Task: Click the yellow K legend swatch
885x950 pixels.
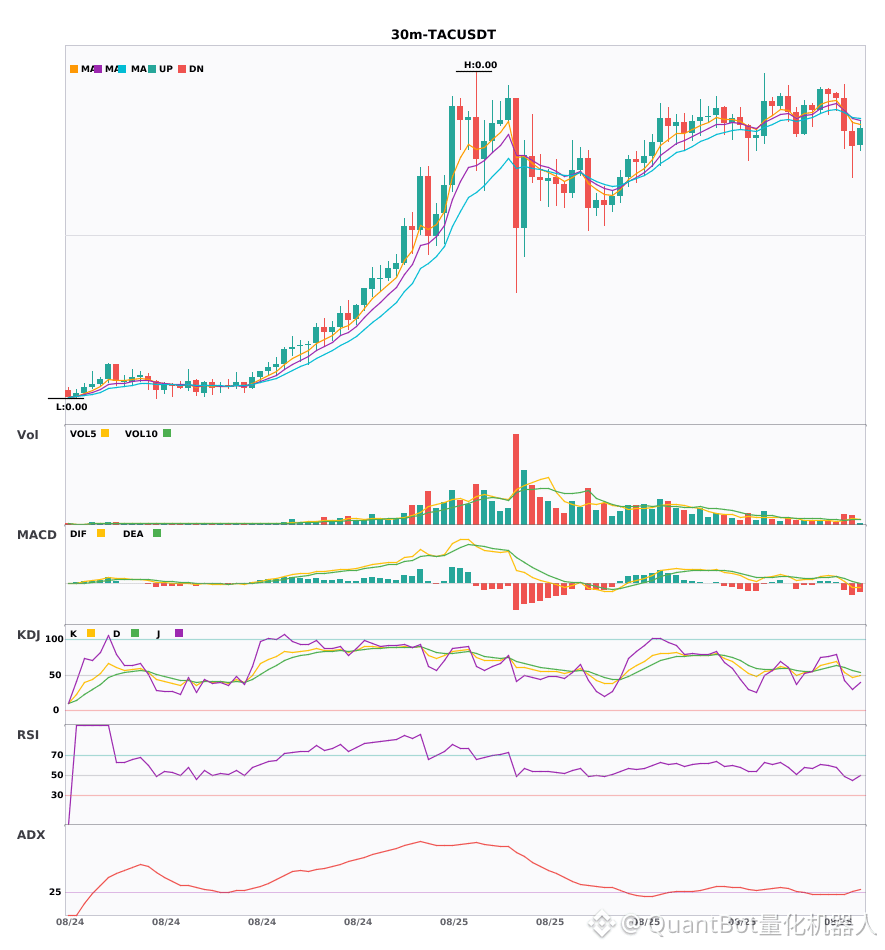Action: point(91,633)
